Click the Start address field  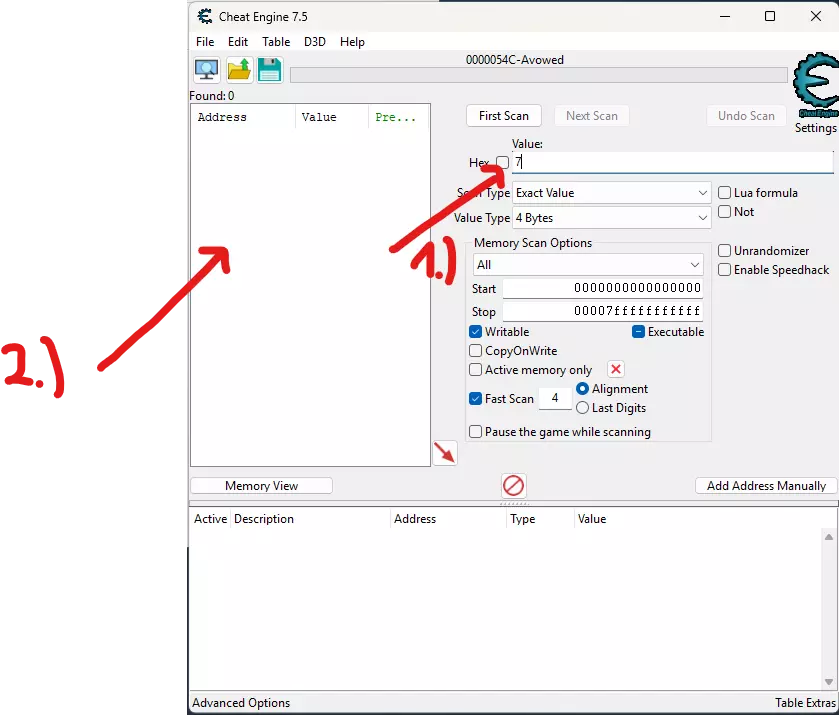point(603,288)
